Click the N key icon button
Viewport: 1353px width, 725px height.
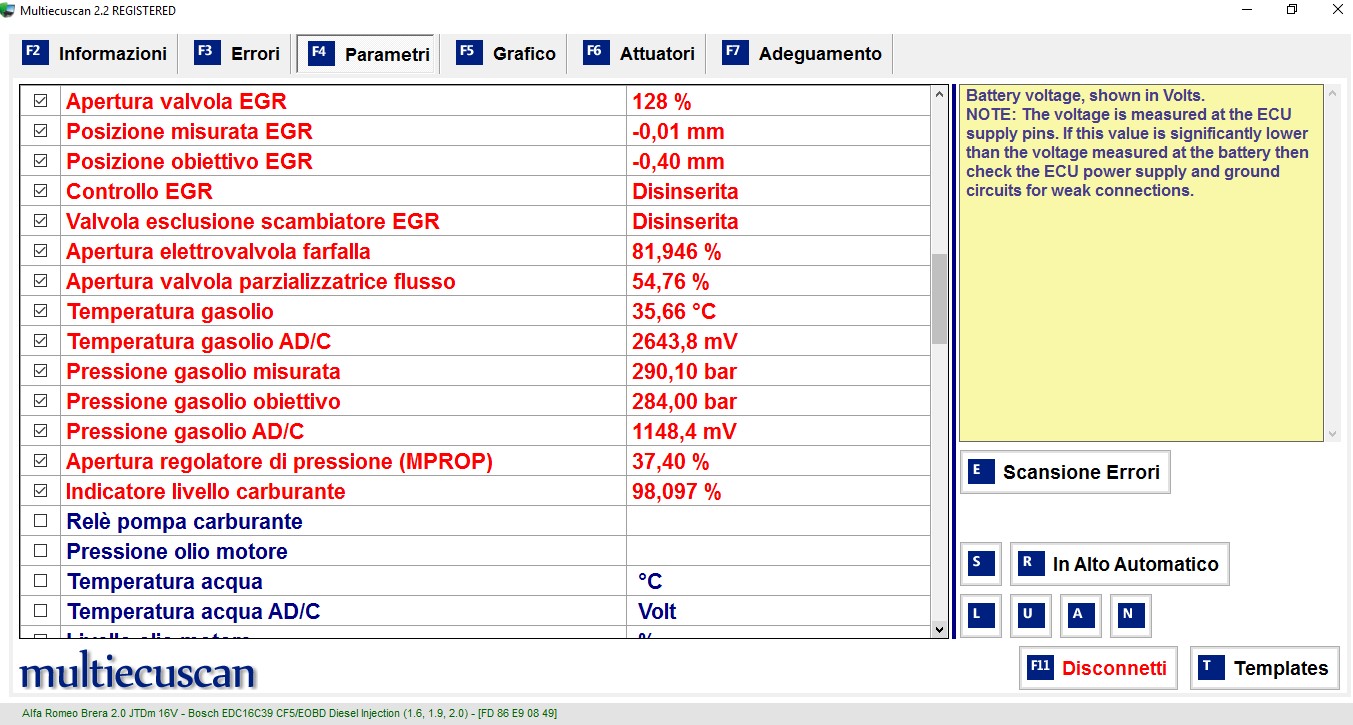1130,615
